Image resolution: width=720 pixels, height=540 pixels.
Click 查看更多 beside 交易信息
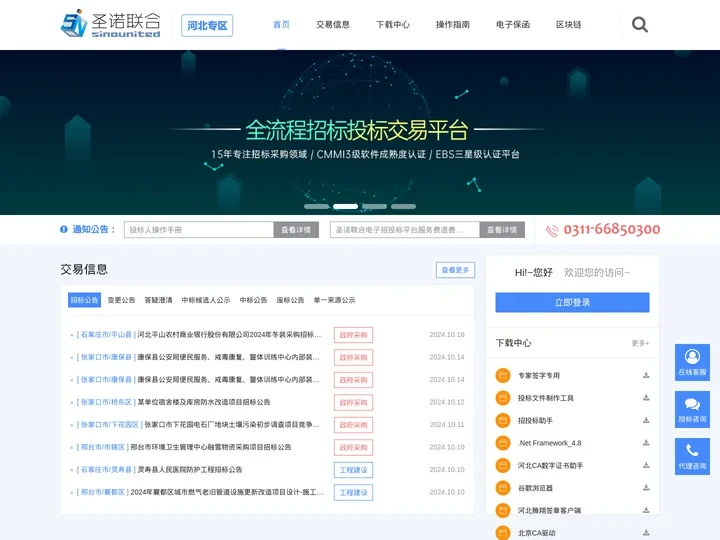455,270
